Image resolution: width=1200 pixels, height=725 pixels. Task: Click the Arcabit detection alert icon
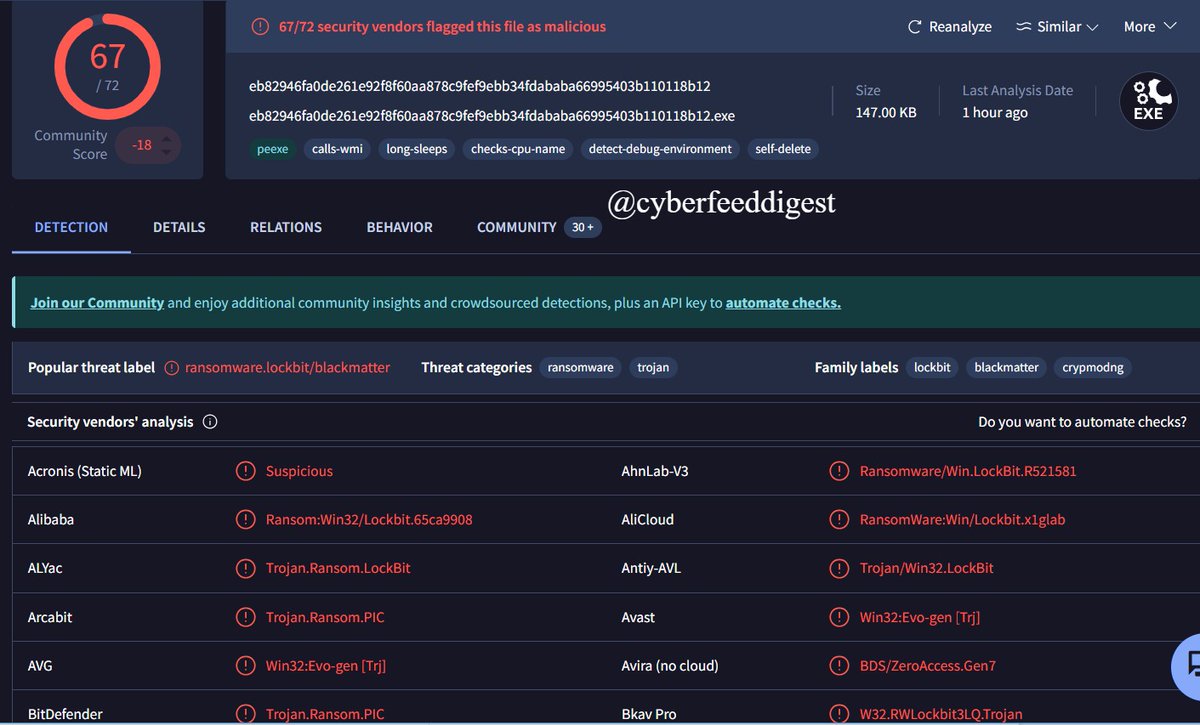pyautogui.click(x=245, y=617)
